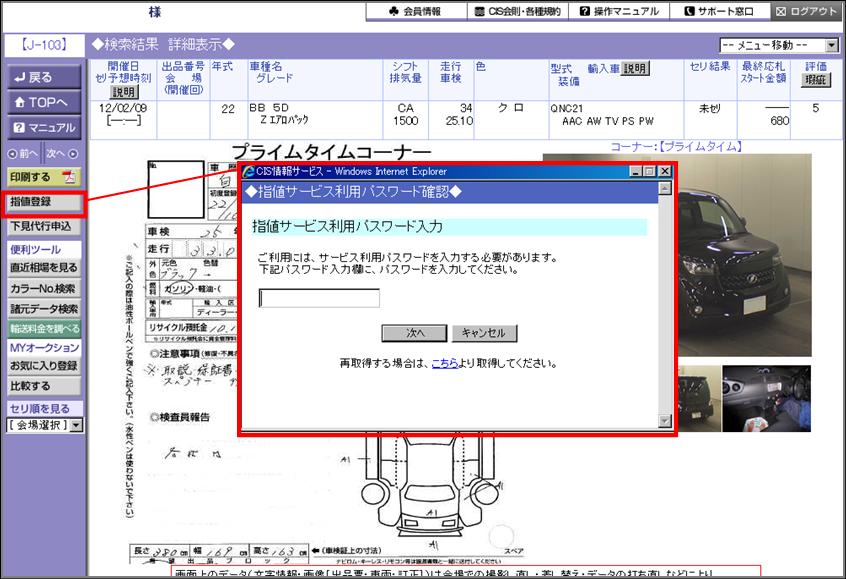Click the password input field in dialog
The image size is (846, 579).
[x=319, y=298]
